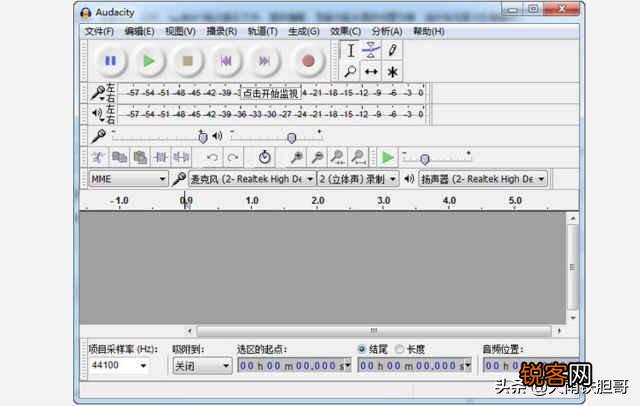Open the 2 (立体声) channels dropdown

tap(358, 179)
